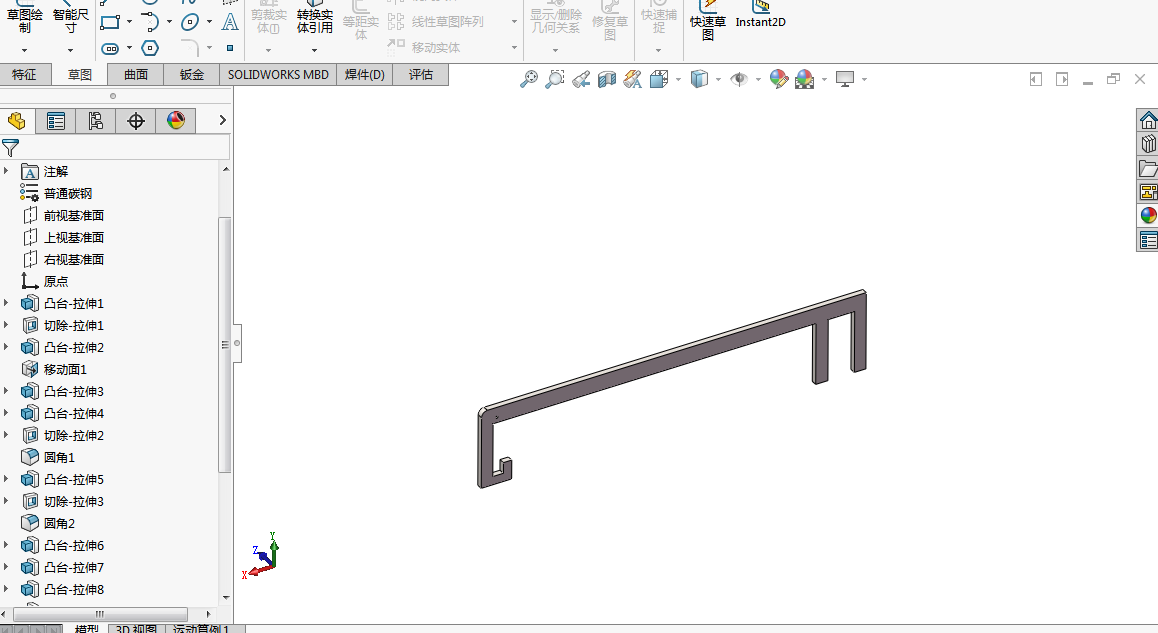Open dropdown arrow next to rectangle tool
The height and width of the screenshot is (633, 1158).
click(x=129, y=22)
